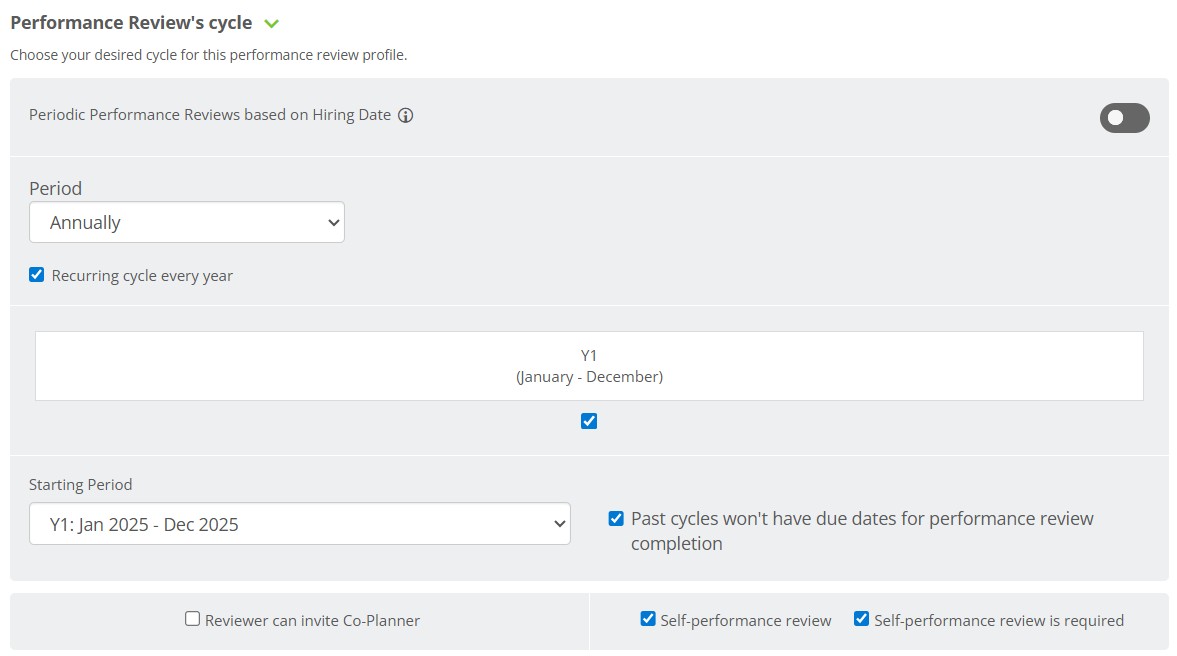Click the Periodic Performance Reviews label text
This screenshot has width=1177, height=656.
[x=210, y=115]
